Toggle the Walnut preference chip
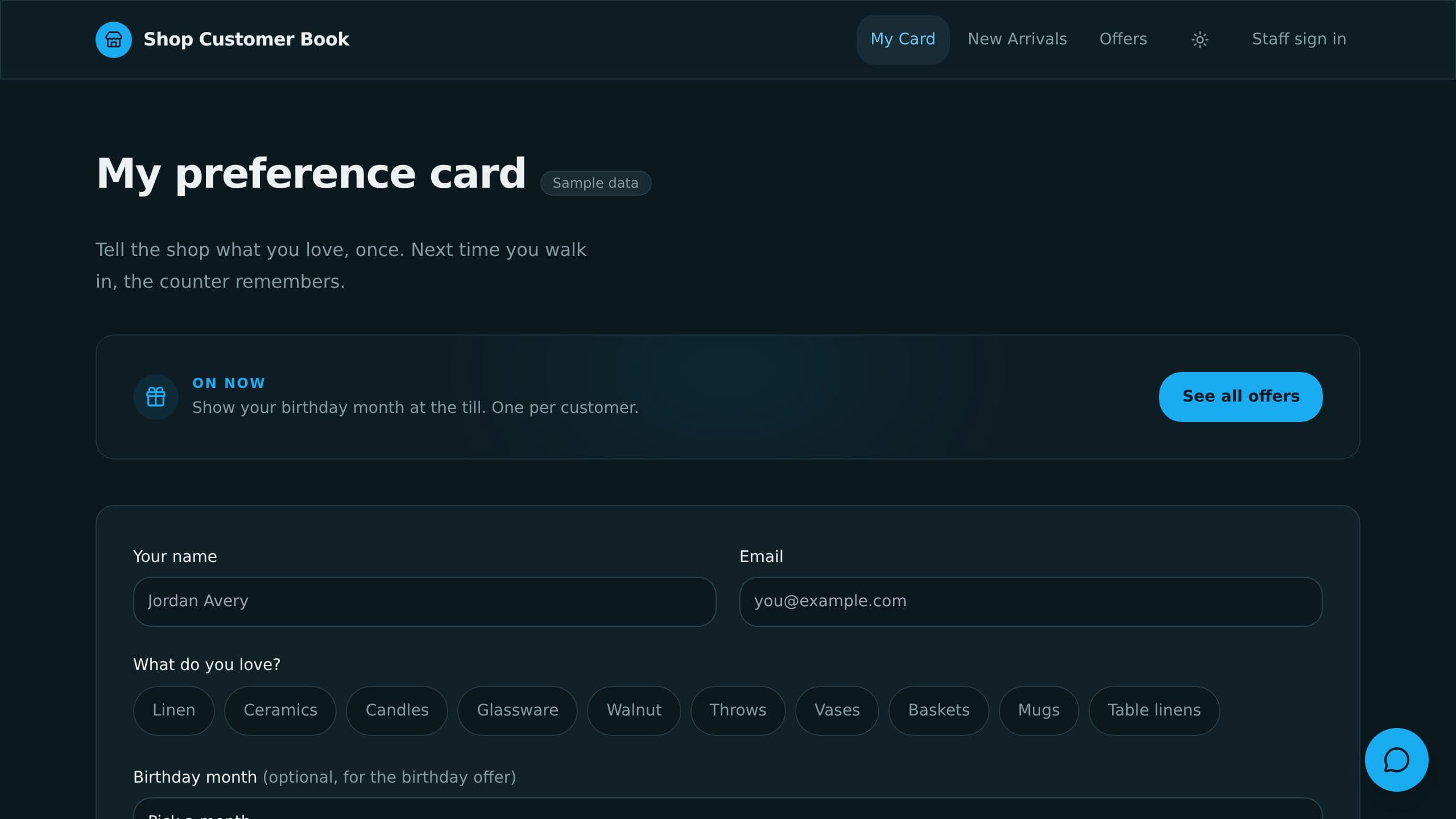Image resolution: width=1456 pixels, height=819 pixels. (634, 710)
